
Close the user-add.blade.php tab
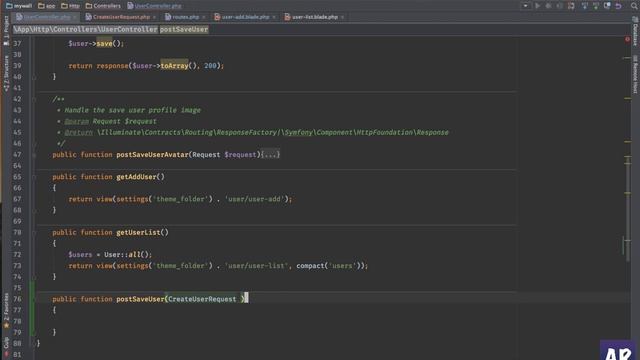(274, 17)
